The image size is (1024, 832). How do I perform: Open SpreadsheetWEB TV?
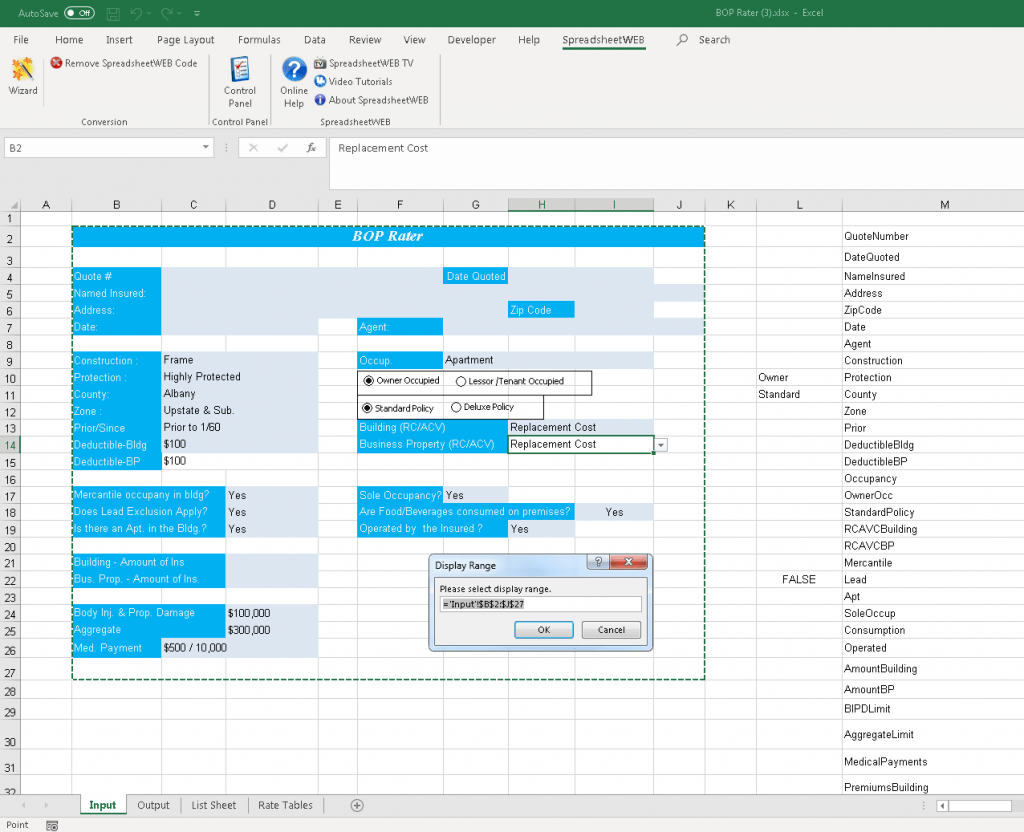[x=364, y=63]
